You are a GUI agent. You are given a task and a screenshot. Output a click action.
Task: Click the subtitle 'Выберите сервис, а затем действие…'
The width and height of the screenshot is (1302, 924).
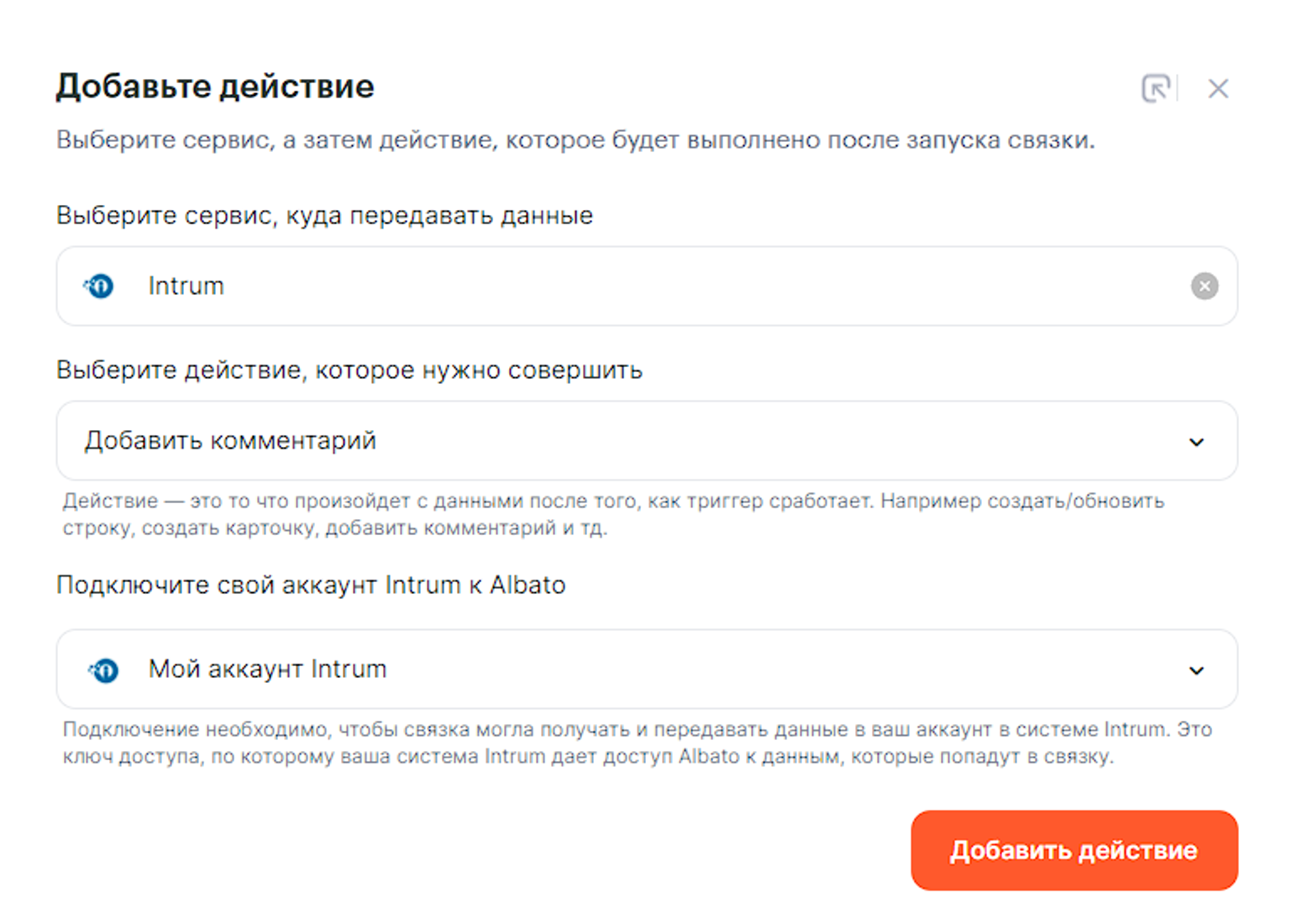click(575, 139)
